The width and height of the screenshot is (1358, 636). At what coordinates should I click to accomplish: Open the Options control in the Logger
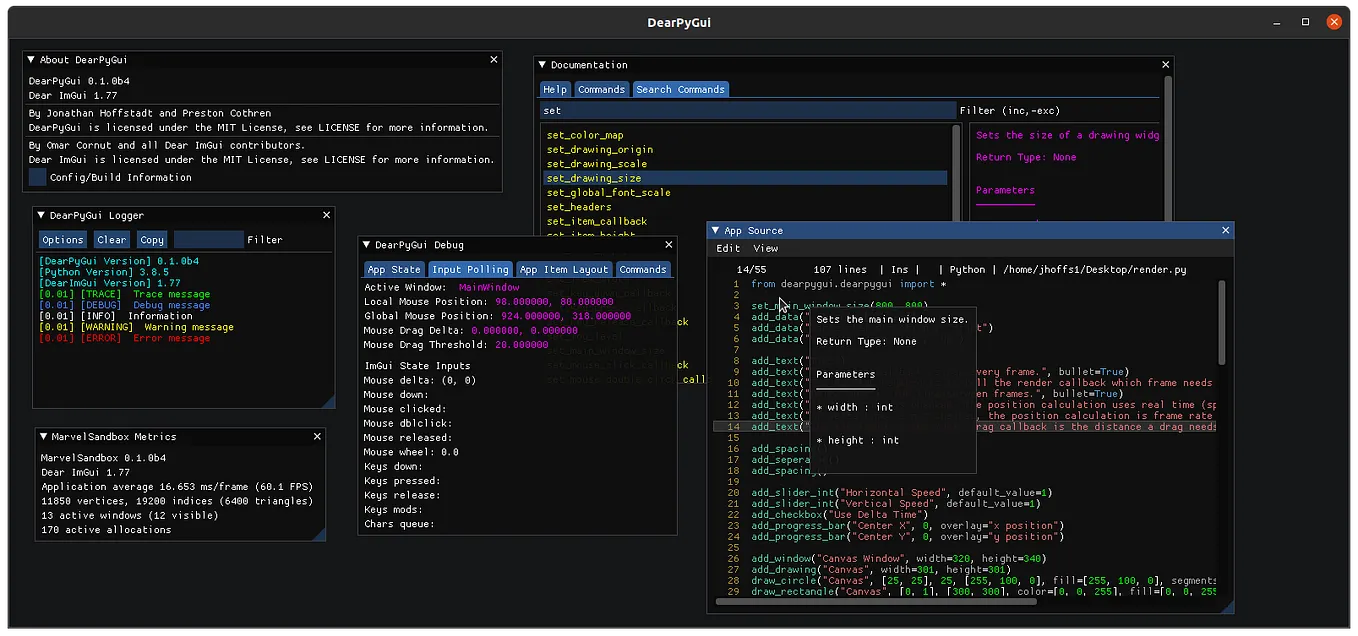[62, 239]
